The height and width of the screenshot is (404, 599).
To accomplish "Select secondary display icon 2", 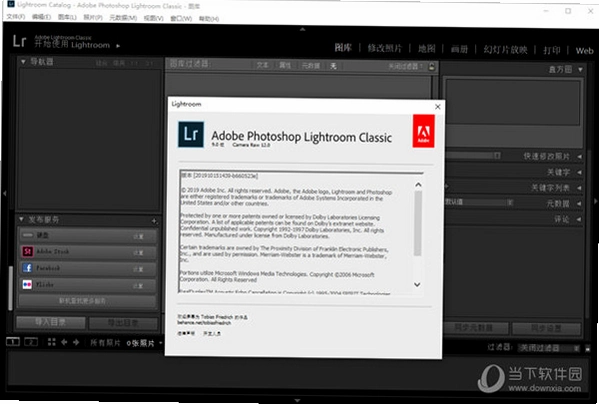I will click(31, 341).
